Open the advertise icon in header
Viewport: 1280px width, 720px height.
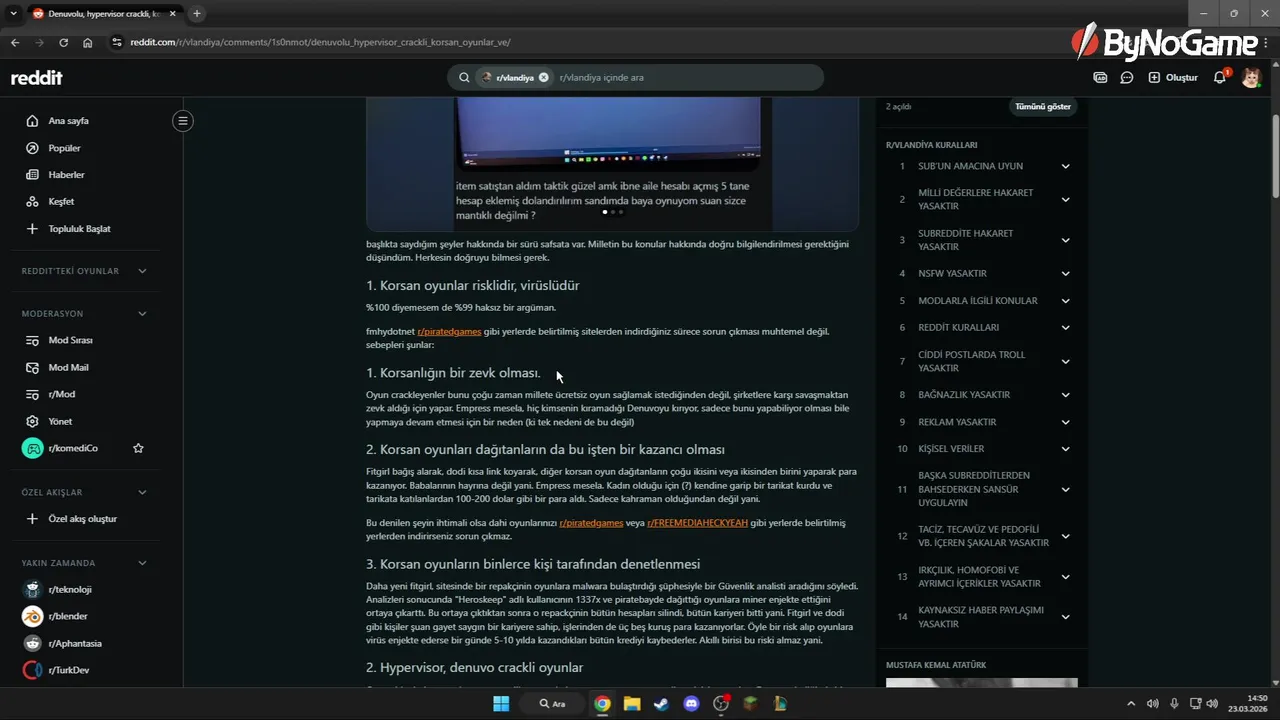[1100, 77]
